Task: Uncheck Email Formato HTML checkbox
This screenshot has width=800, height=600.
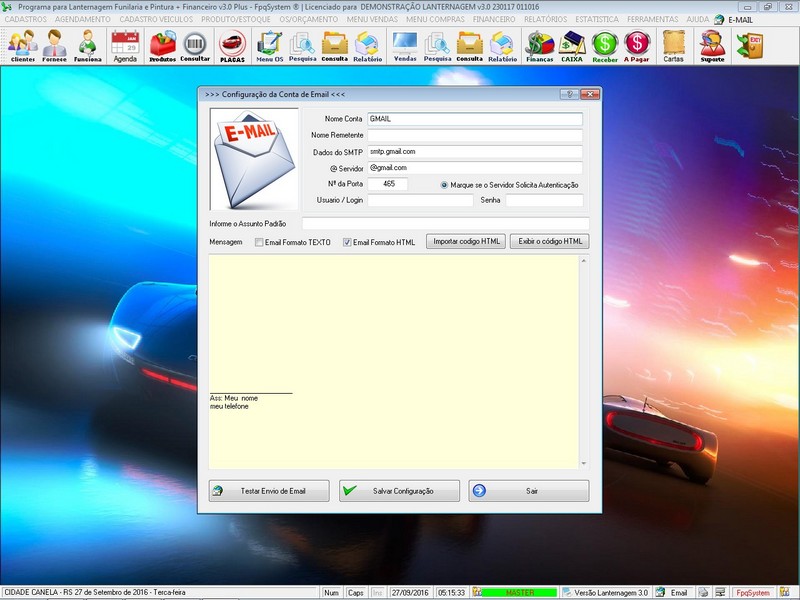Action: click(x=348, y=242)
